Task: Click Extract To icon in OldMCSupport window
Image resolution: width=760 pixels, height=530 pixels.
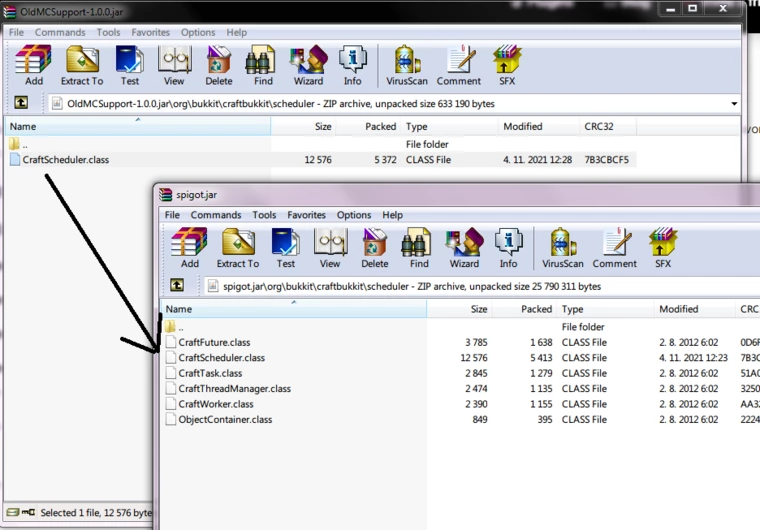Action: (x=82, y=65)
